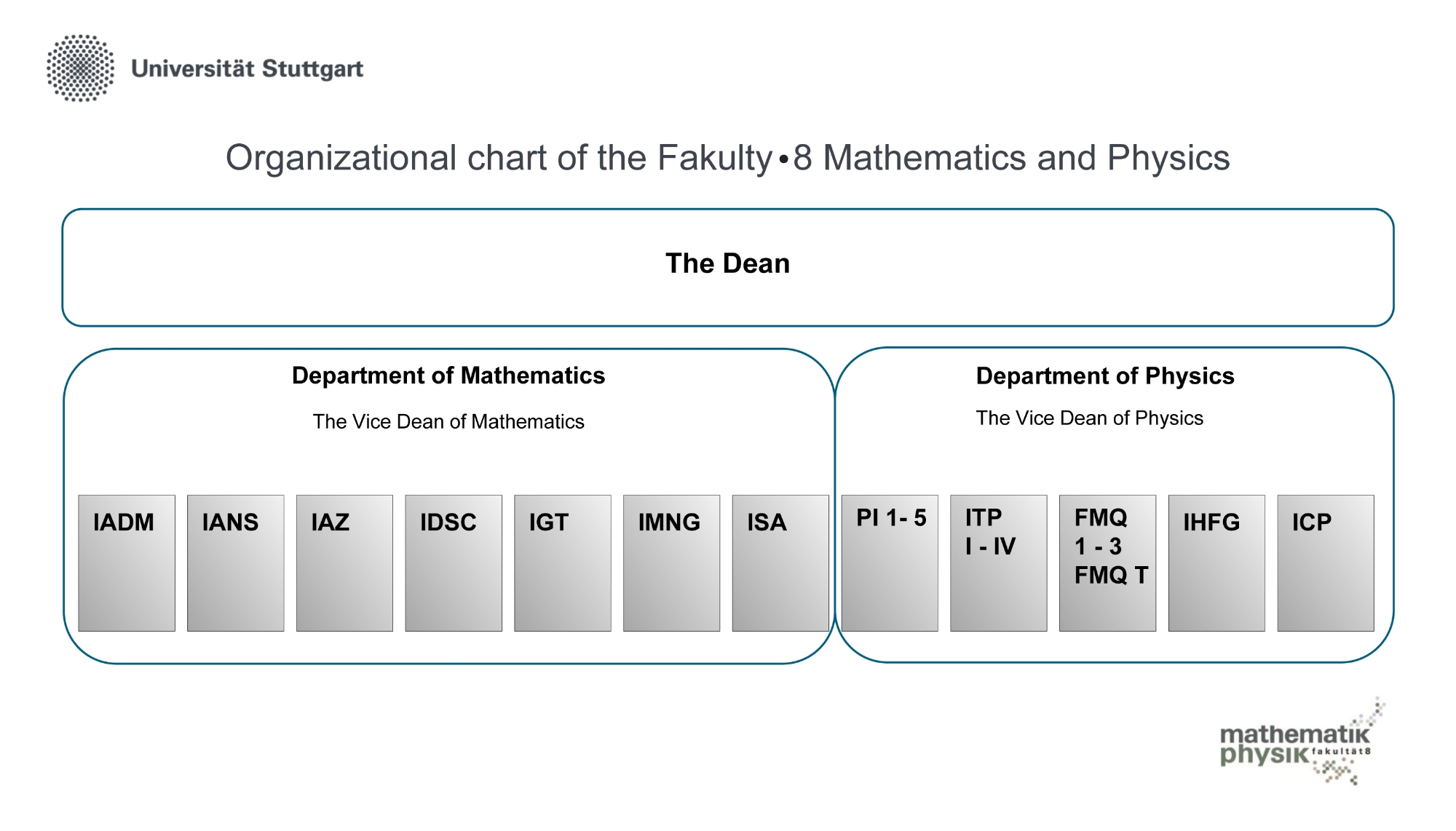Select The Vice Dean of Physics text
Viewport: 1456px width, 831px height.
[x=1090, y=418]
